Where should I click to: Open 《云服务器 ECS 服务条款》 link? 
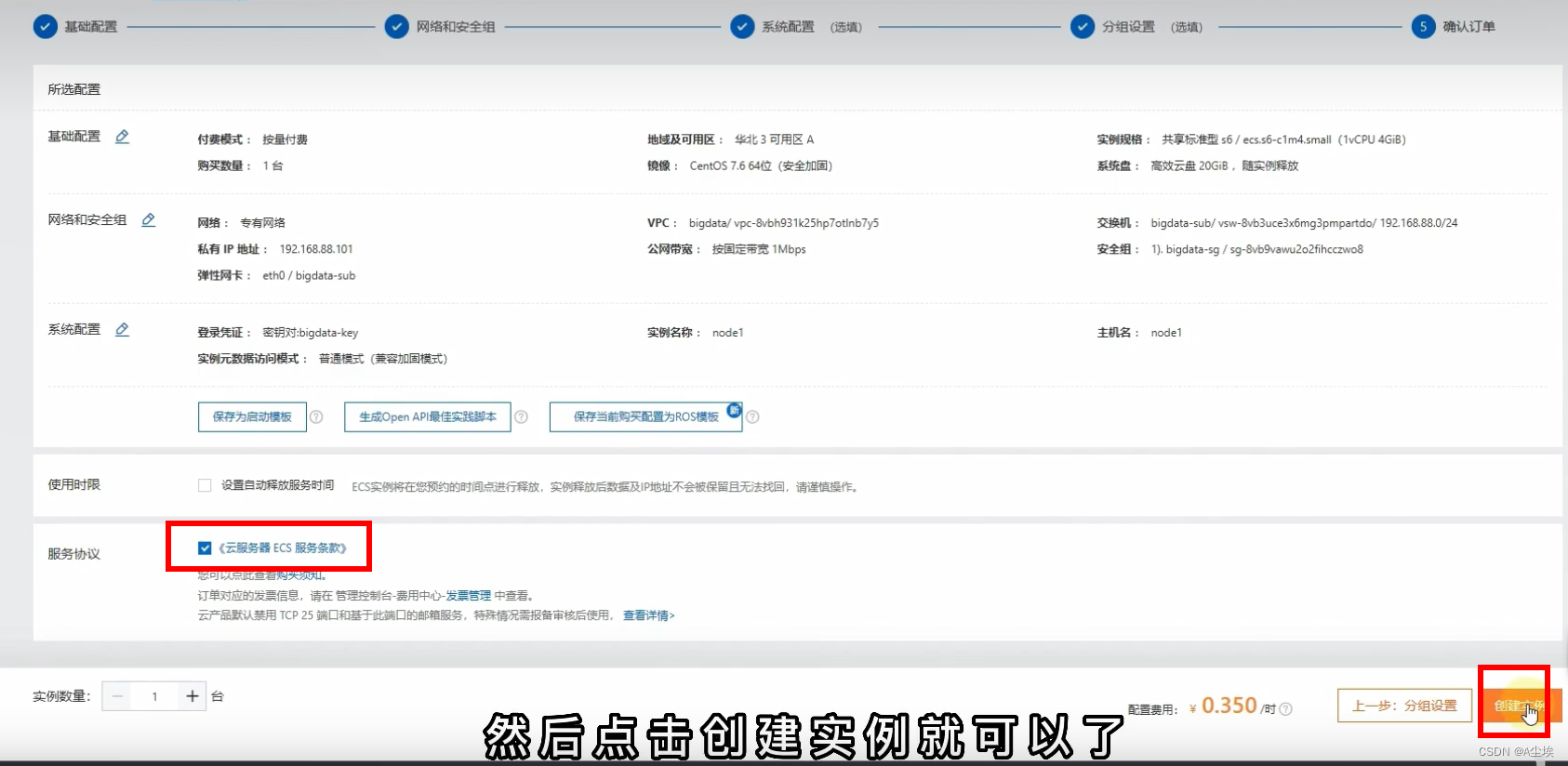pos(283,548)
